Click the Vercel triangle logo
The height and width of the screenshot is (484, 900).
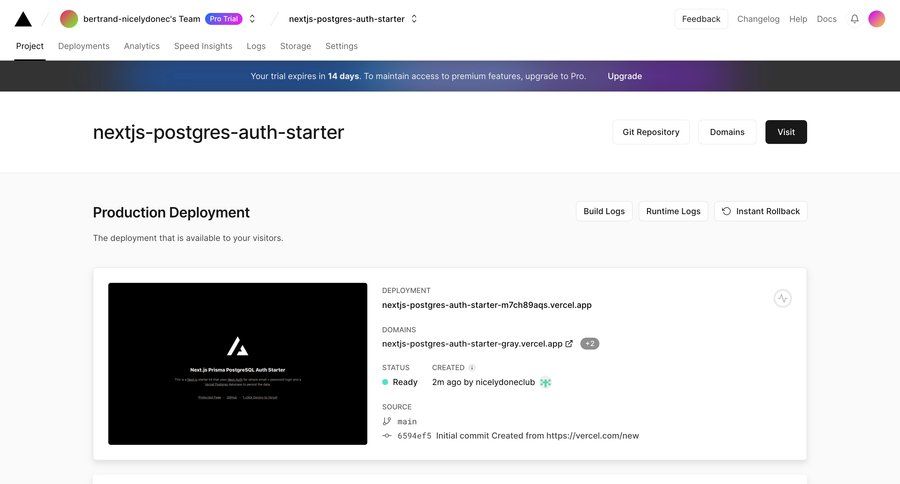[x=23, y=19]
